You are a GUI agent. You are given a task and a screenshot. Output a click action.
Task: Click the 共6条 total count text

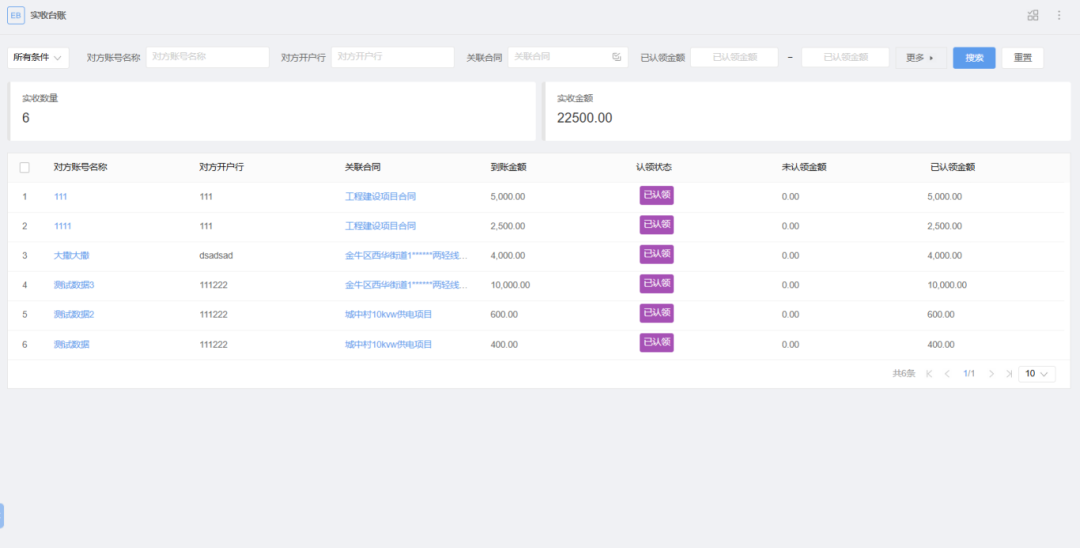[904, 374]
